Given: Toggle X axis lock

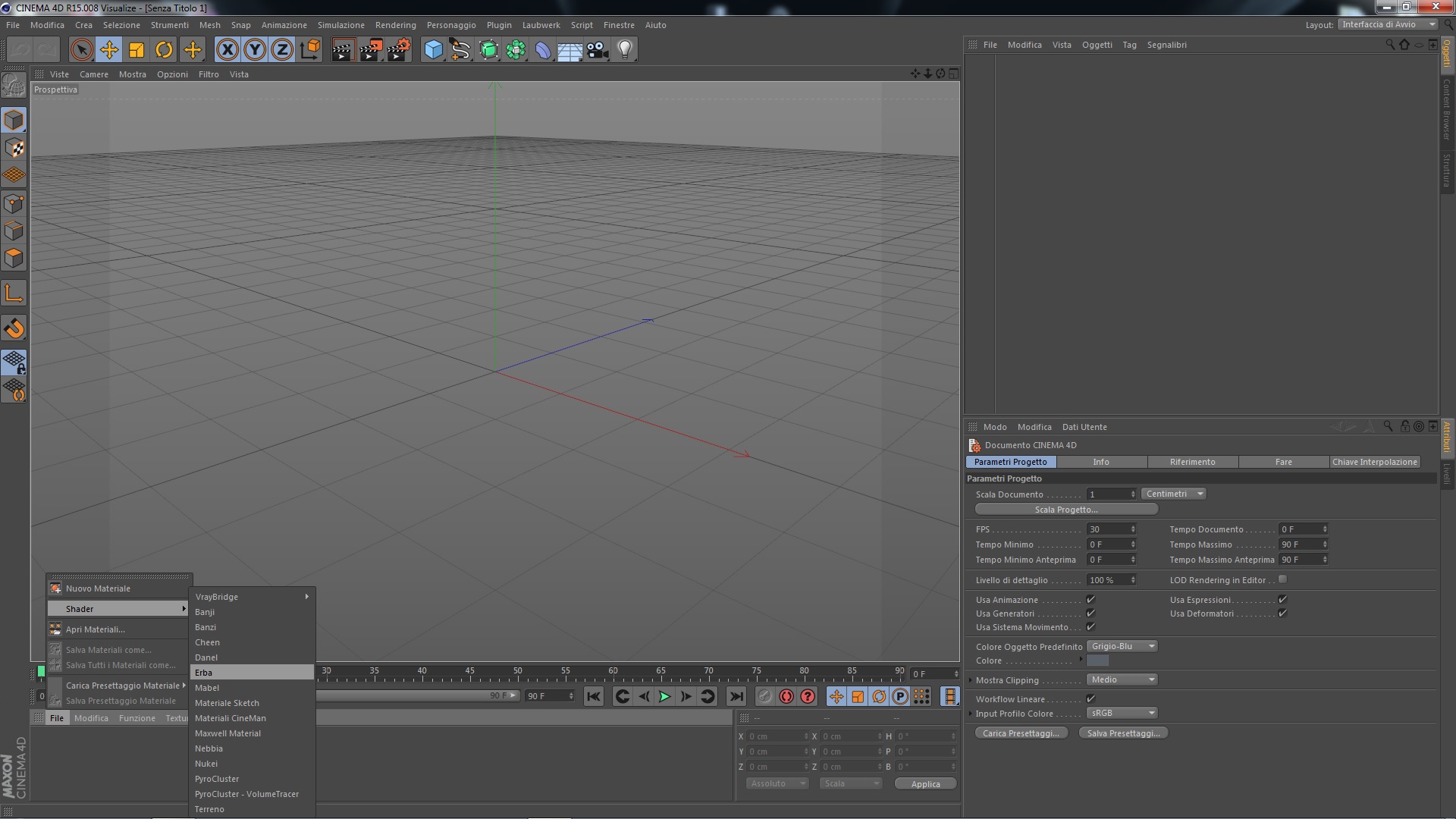Looking at the screenshot, I should coord(227,50).
